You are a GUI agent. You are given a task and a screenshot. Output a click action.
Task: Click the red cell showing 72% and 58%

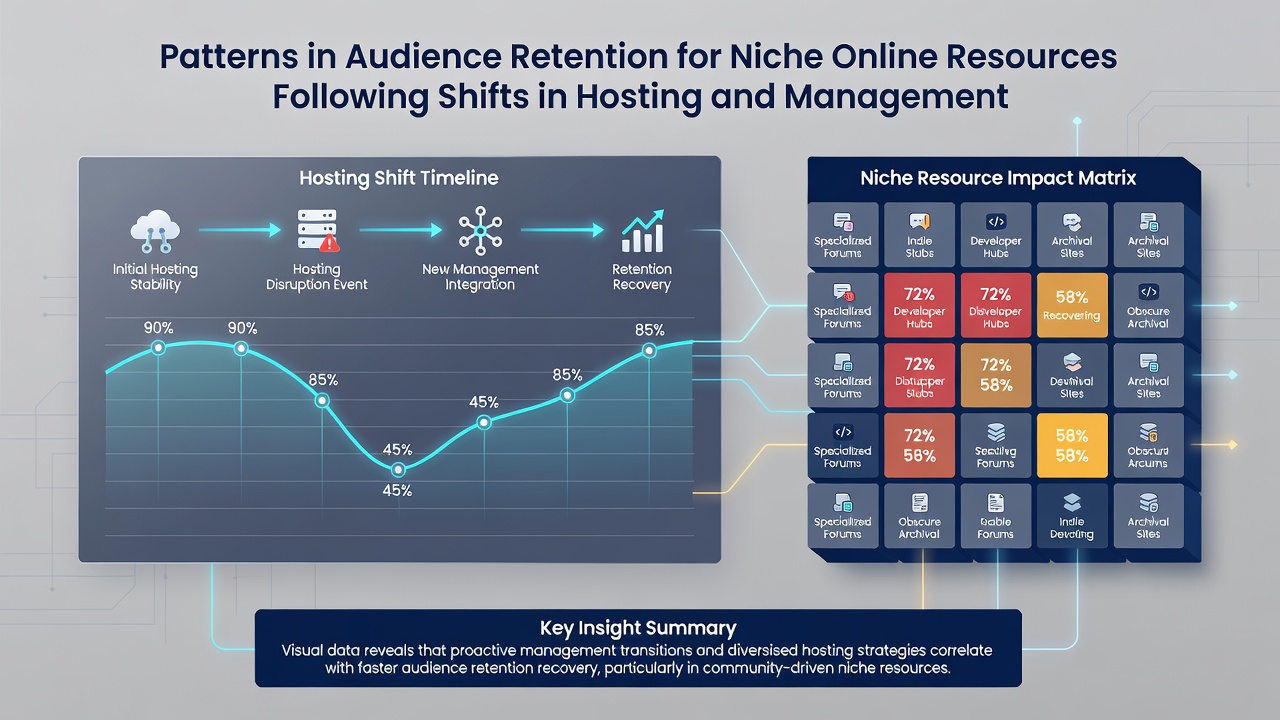919,445
